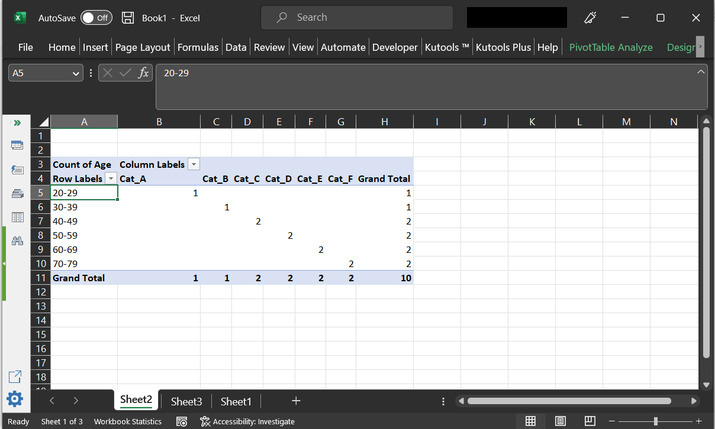This screenshot has width=715, height=429.
Task: Click the Insert Function fx icon
Action: pyautogui.click(x=144, y=73)
